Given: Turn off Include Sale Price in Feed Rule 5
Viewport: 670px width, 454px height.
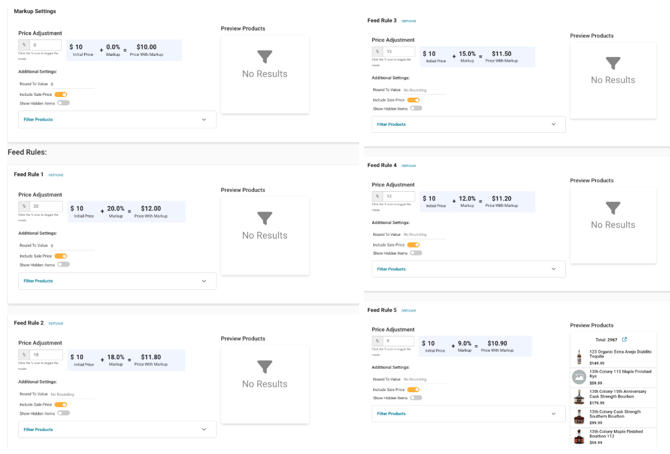Looking at the screenshot, I should (x=413, y=389).
